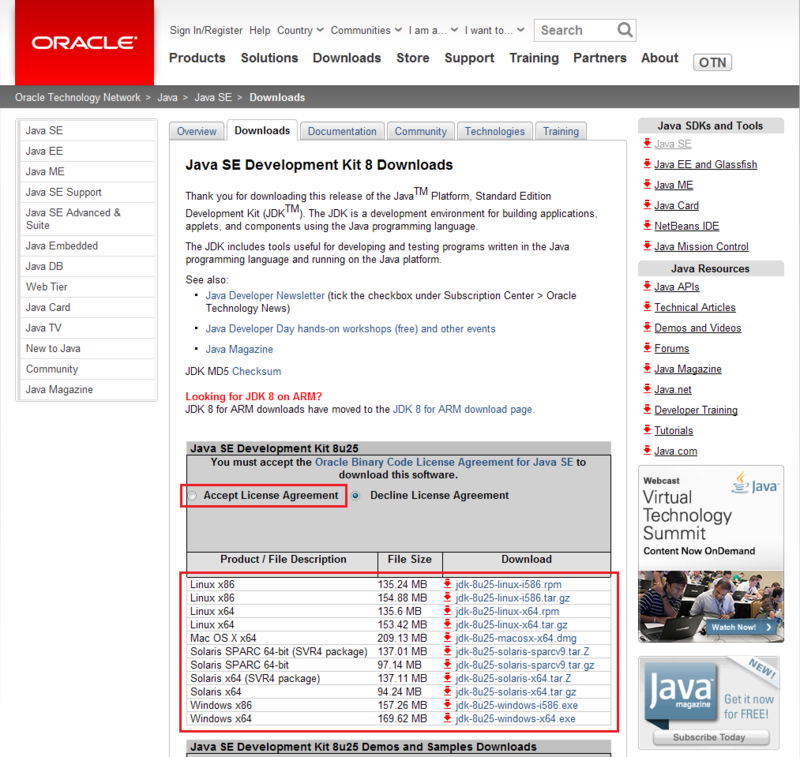Open the Community tab
Viewport: 800px width, 757px height.
420,131
